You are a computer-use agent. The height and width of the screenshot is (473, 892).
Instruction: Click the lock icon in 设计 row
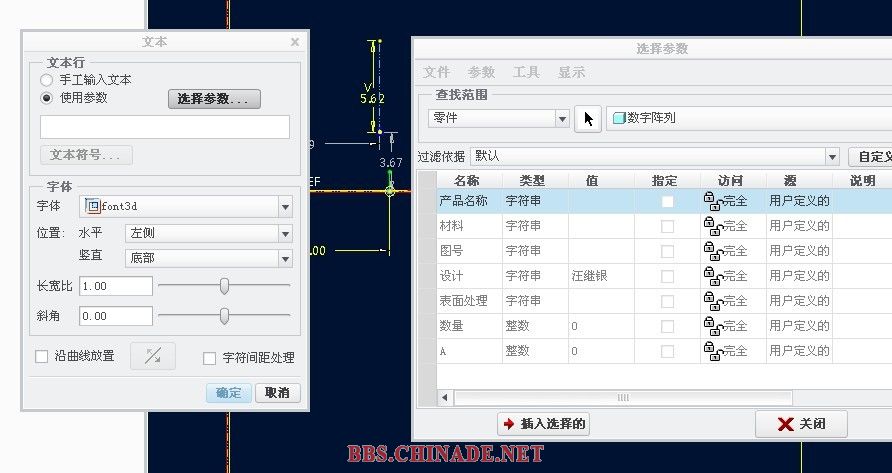[x=712, y=276]
